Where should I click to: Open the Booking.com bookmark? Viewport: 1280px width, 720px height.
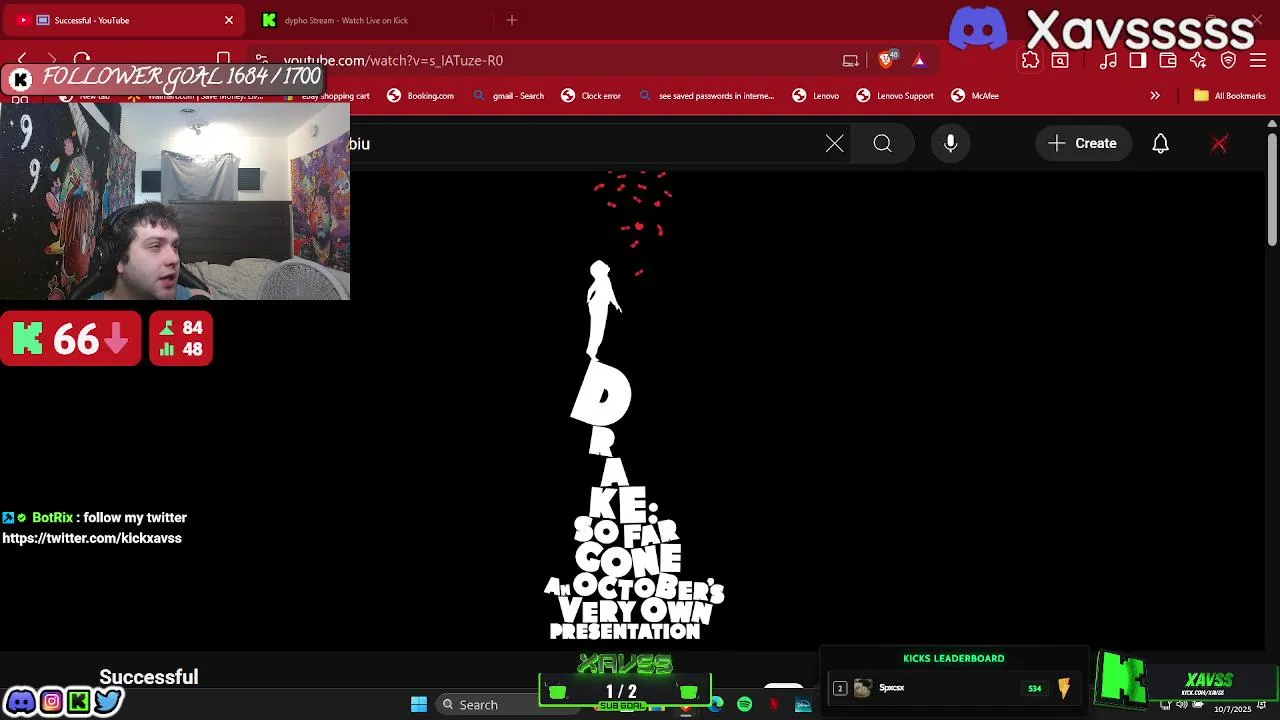[420, 96]
